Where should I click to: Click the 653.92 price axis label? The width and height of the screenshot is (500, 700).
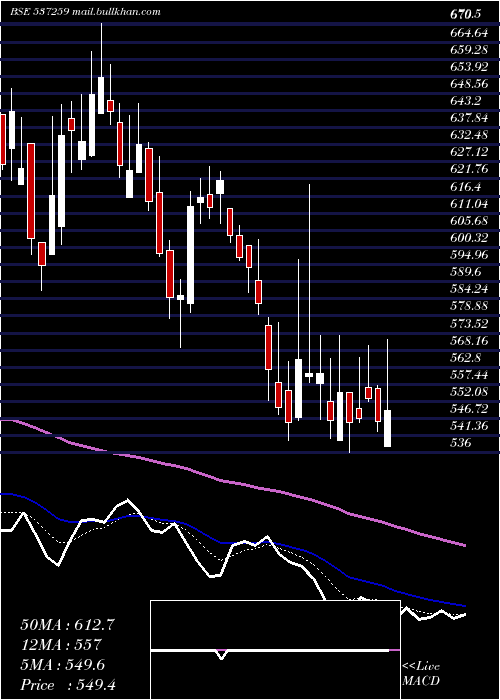(x=469, y=66)
